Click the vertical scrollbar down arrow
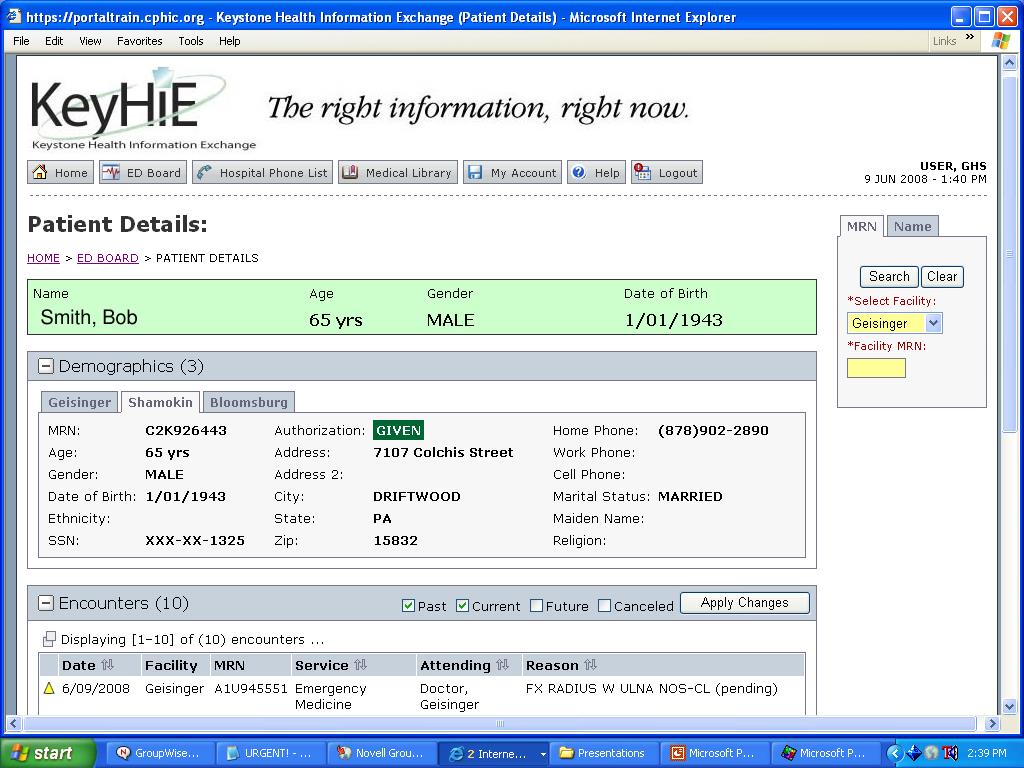This screenshot has height=768, width=1024. 1009,706
